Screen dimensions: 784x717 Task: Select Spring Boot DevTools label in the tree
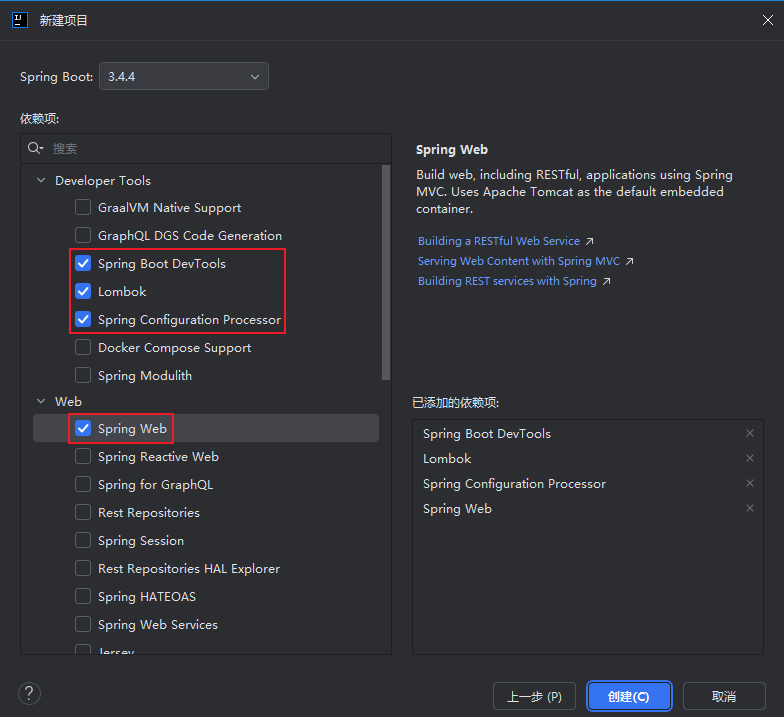162,264
